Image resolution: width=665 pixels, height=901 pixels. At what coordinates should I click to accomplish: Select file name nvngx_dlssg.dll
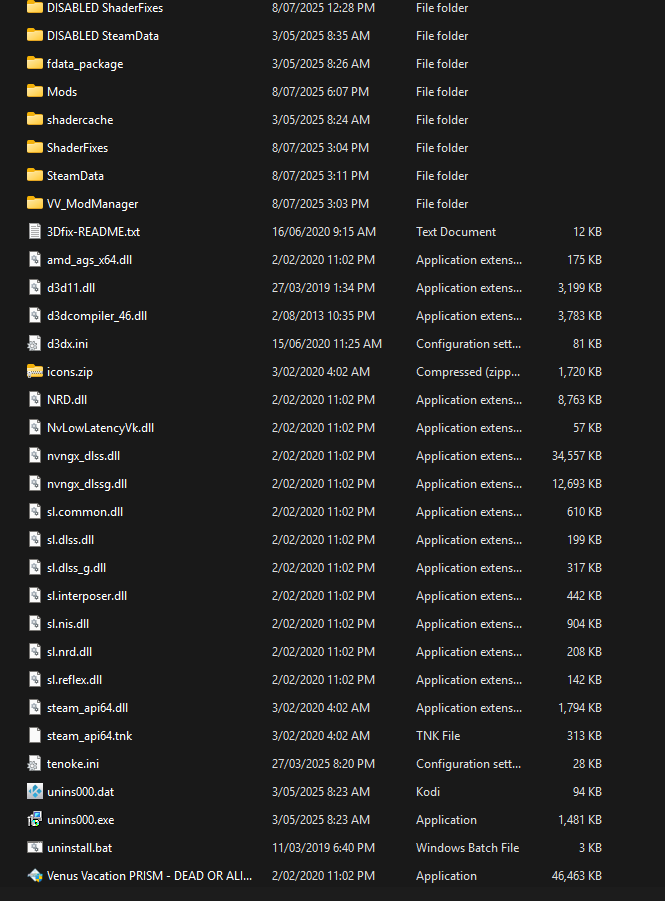click(x=87, y=484)
